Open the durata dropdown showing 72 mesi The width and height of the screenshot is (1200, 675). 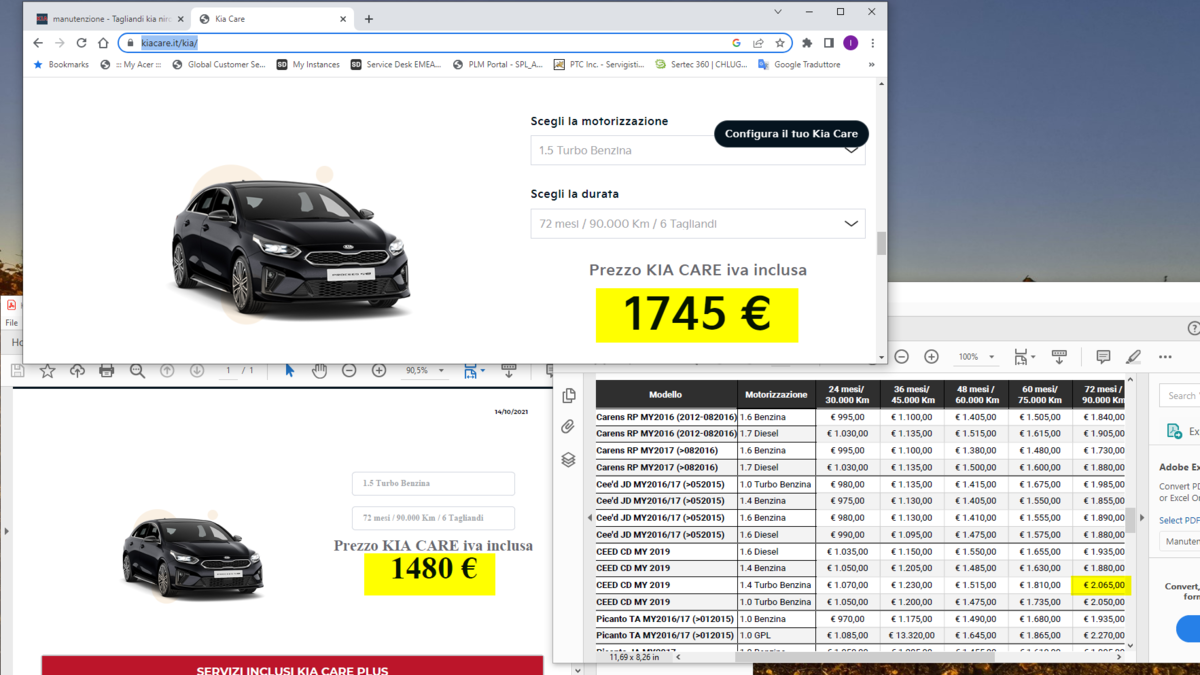coord(698,224)
